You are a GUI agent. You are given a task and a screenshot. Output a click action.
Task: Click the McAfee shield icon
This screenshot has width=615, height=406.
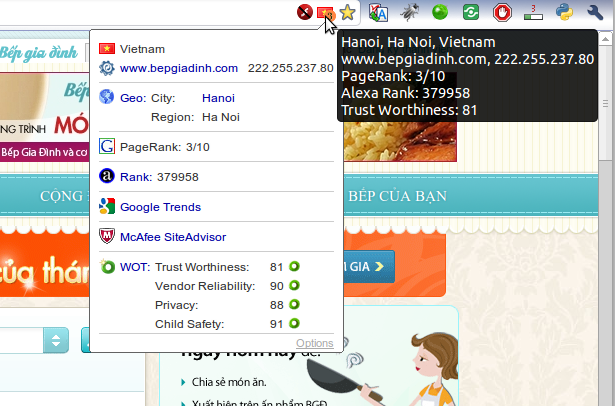107,236
